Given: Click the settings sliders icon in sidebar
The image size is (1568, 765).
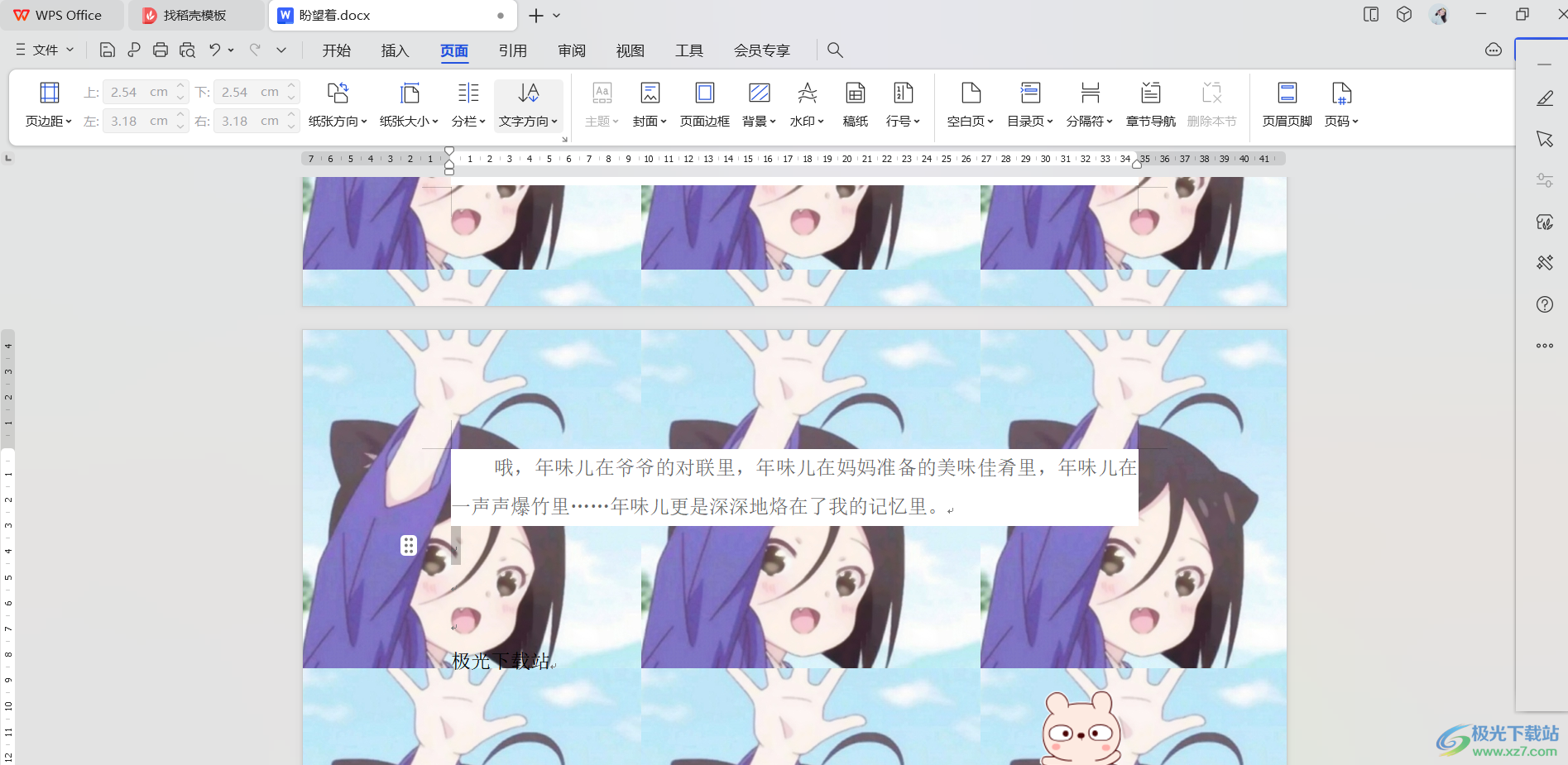Looking at the screenshot, I should (1545, 180).
